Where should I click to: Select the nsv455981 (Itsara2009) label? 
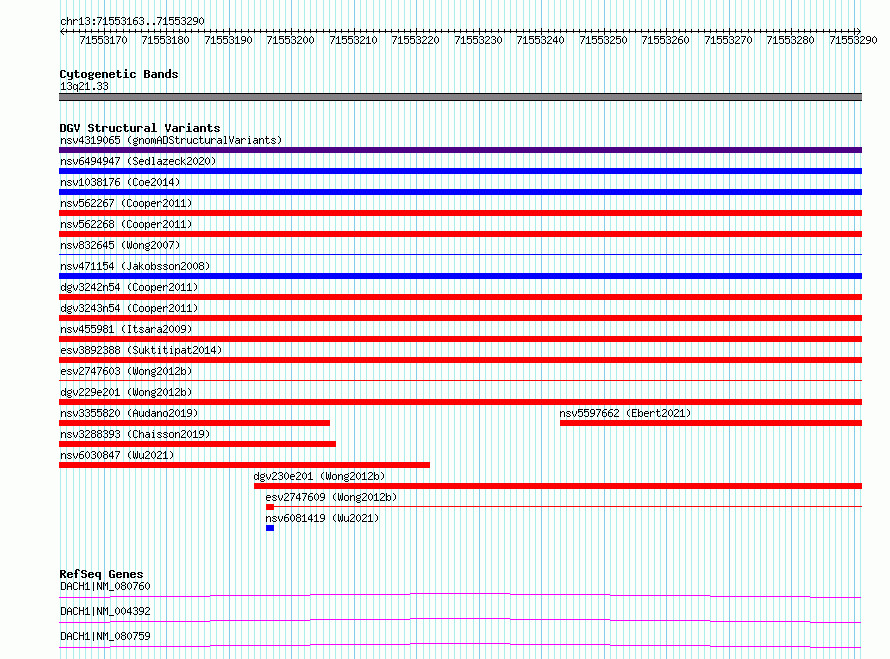(x=126, y=329)
